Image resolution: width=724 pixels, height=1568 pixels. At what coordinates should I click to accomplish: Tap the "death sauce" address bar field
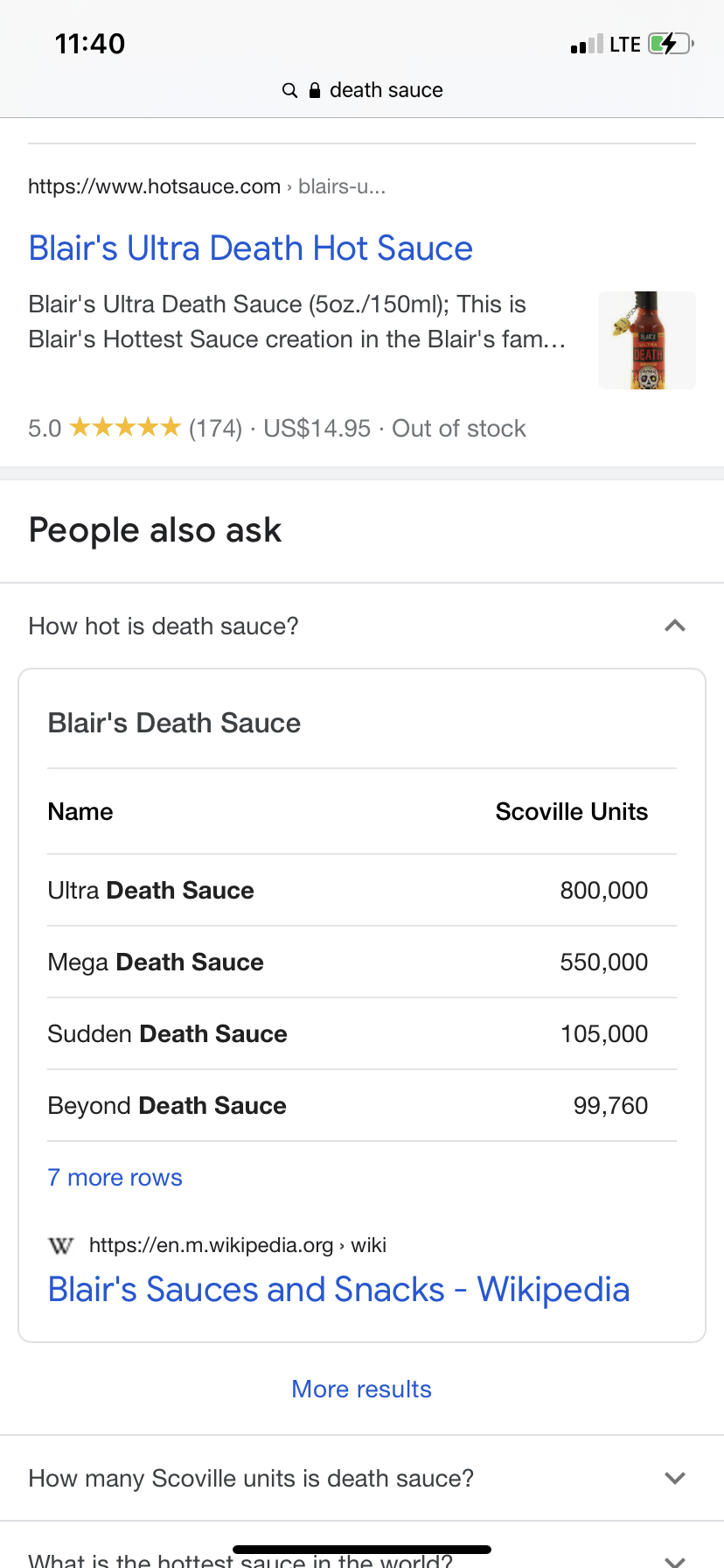386,90
